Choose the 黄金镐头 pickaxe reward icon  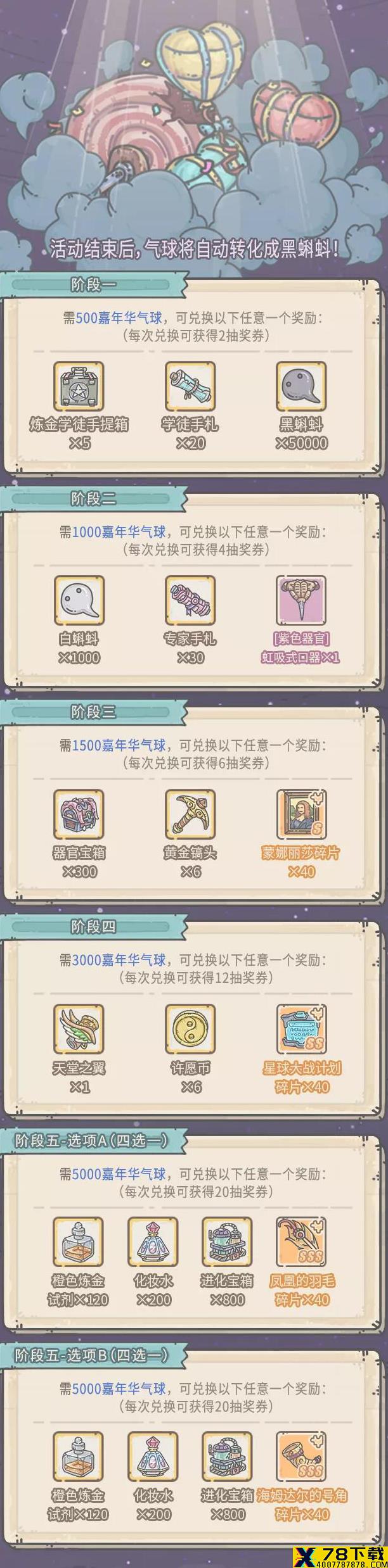pyautogui.click(x=190, y=814)
